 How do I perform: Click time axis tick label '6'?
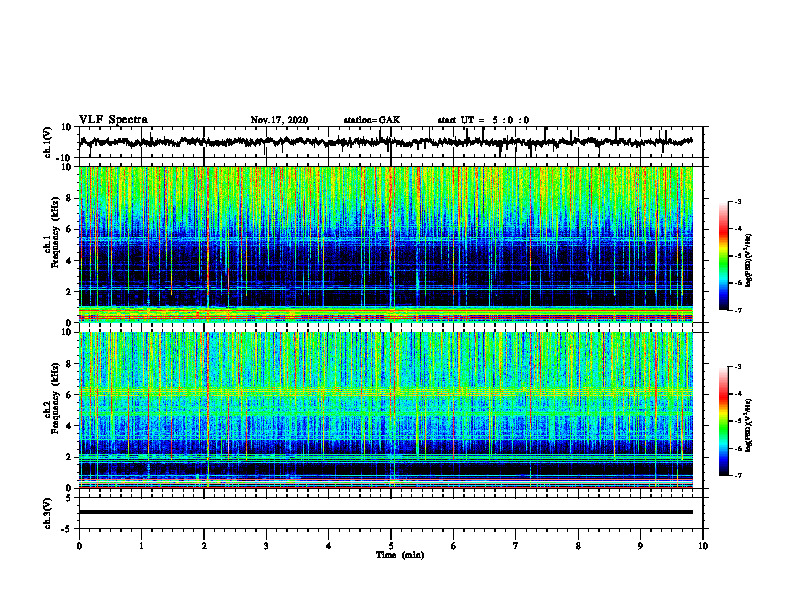(x=454, y=546)
